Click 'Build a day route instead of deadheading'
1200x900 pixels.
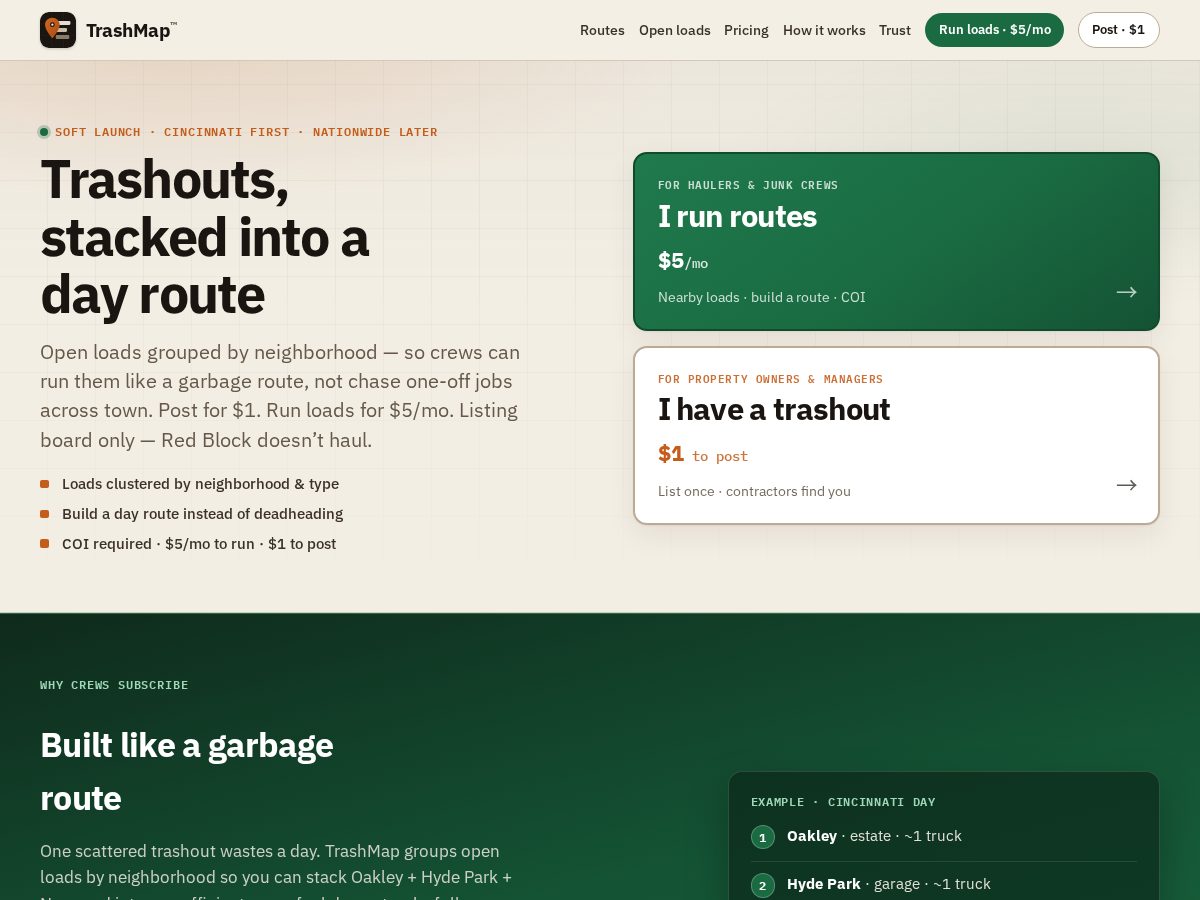[202, 514]
